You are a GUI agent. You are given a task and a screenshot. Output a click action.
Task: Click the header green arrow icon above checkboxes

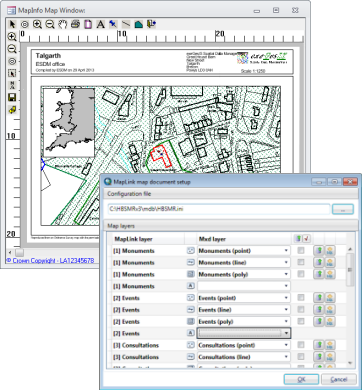pos(298,239)
